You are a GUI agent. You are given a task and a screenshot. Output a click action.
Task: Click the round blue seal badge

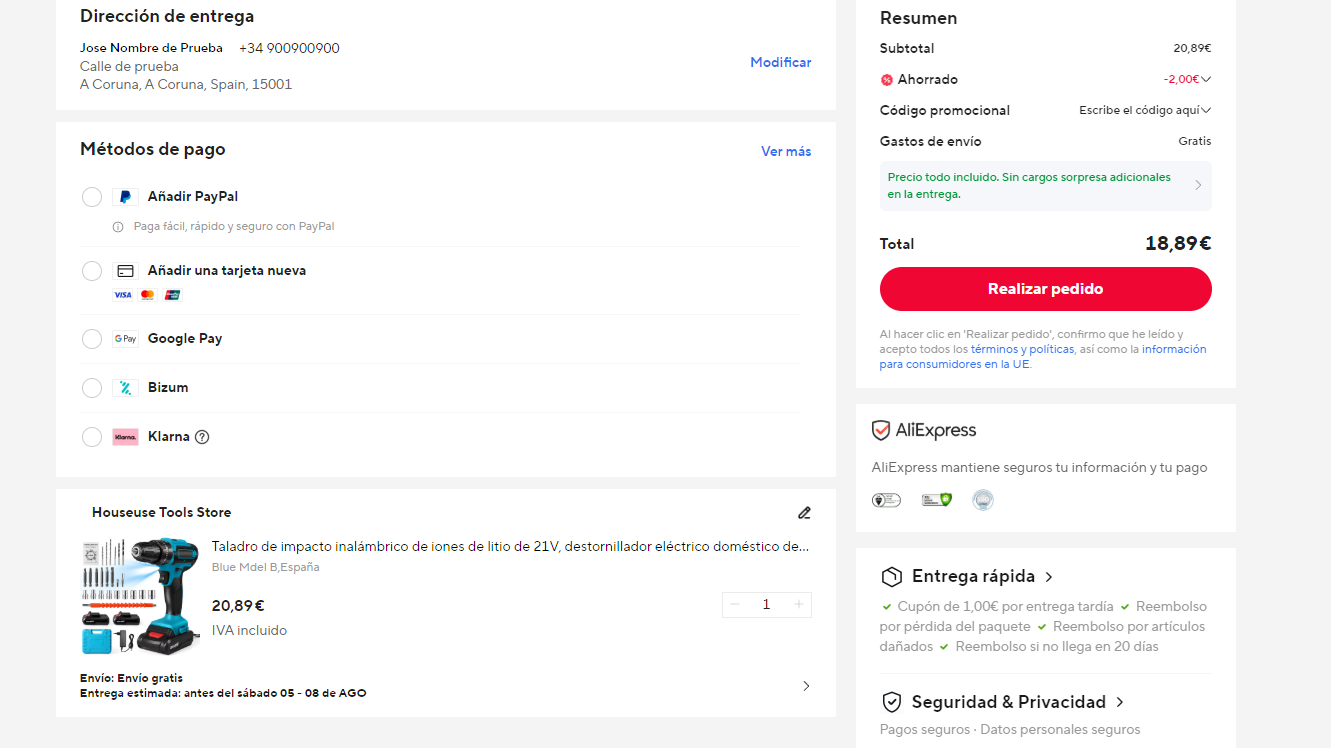(983, 500)
